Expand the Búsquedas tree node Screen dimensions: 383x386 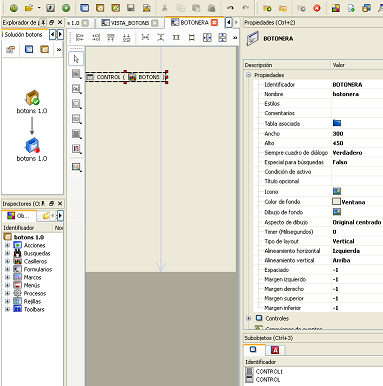point(7,253)
